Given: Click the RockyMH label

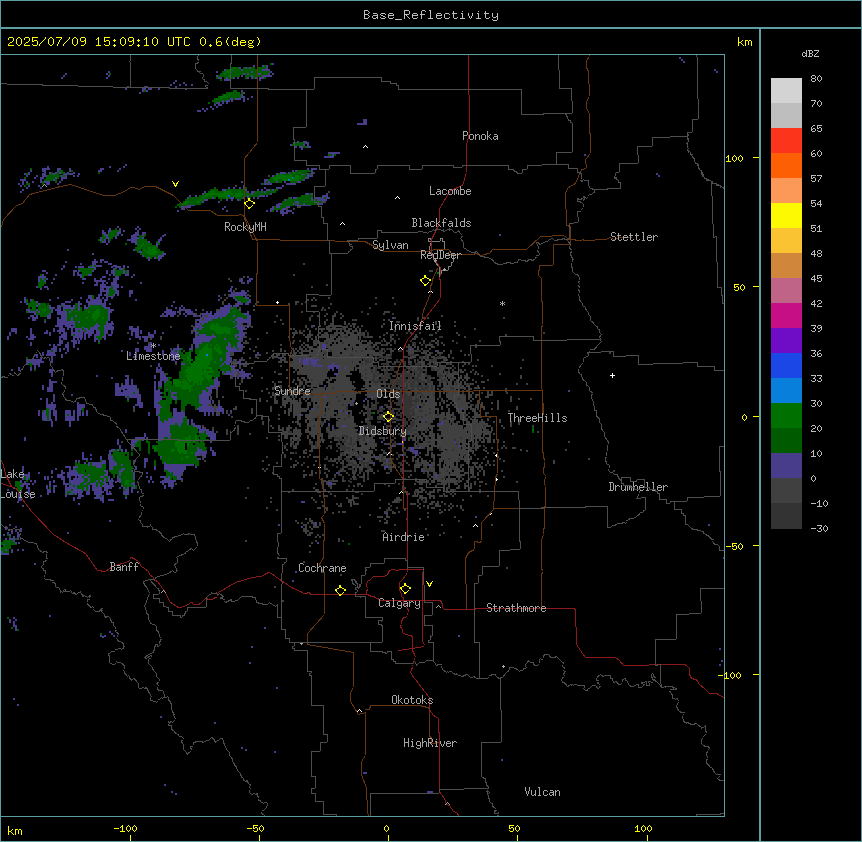Looking at the screenshot, I should 245,227.
